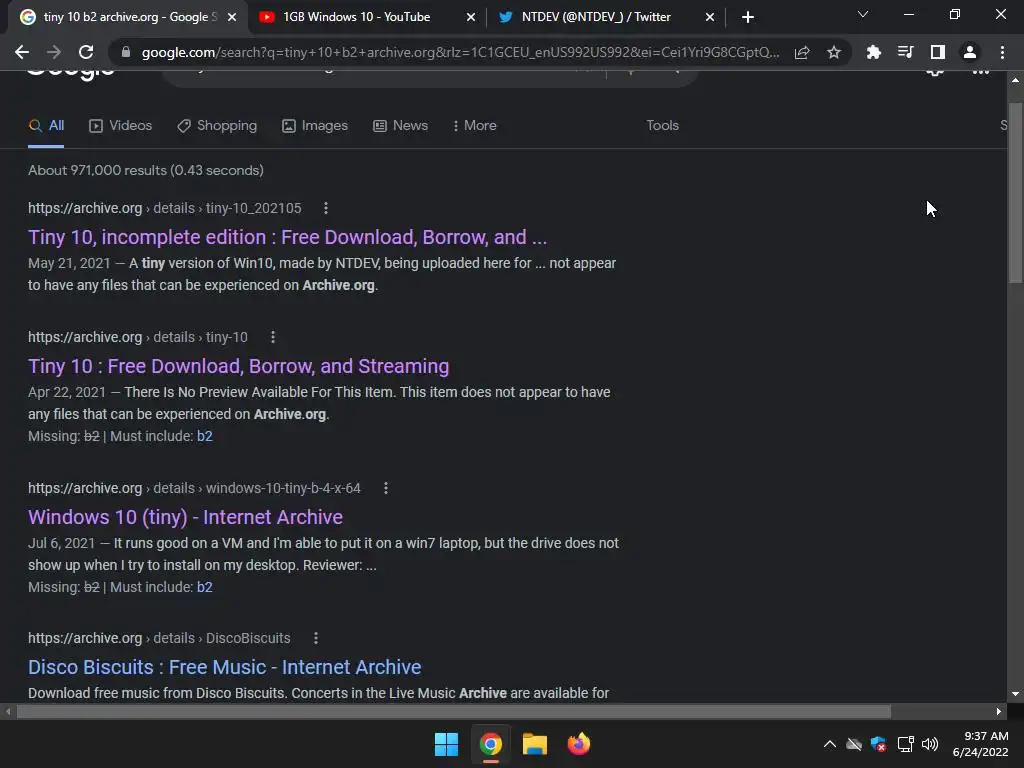Click Chrome icon in taskbar
This screenshot has height=768, width=1024.
[490, 744]
